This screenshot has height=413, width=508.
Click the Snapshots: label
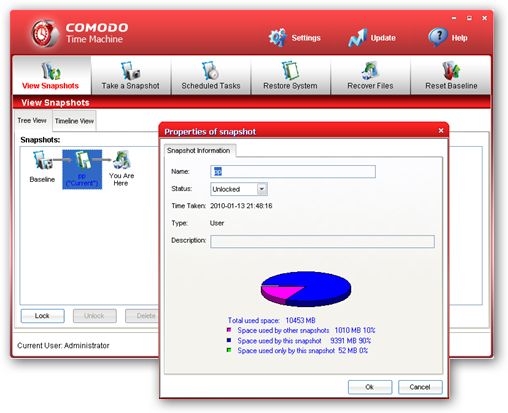[40, 140]
